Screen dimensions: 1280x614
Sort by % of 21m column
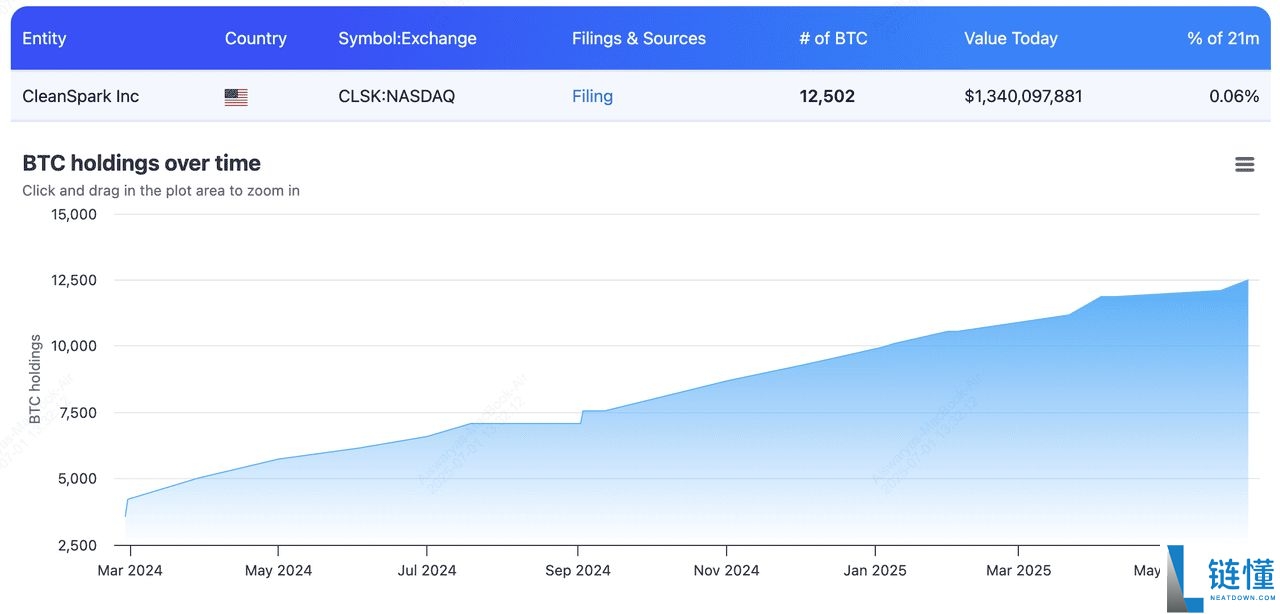tap(1222, 39)
